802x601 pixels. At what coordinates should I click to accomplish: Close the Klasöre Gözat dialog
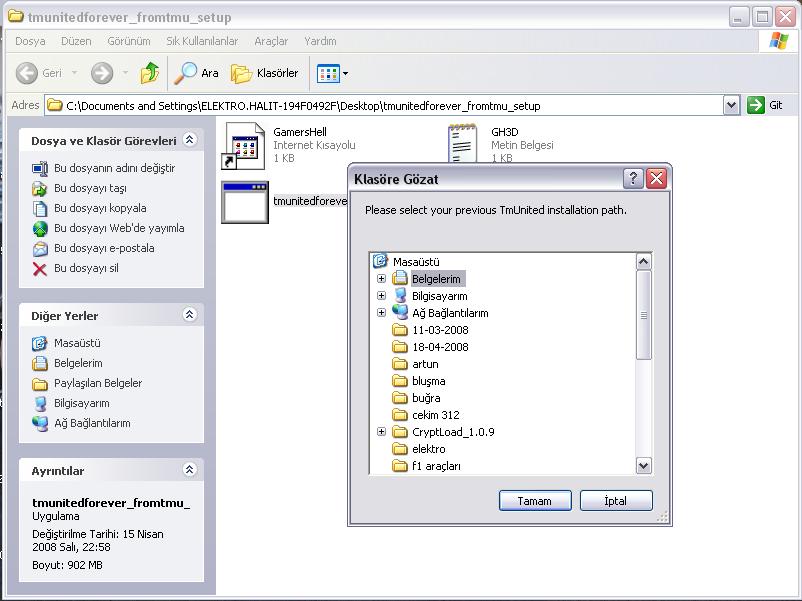[657, 179]
